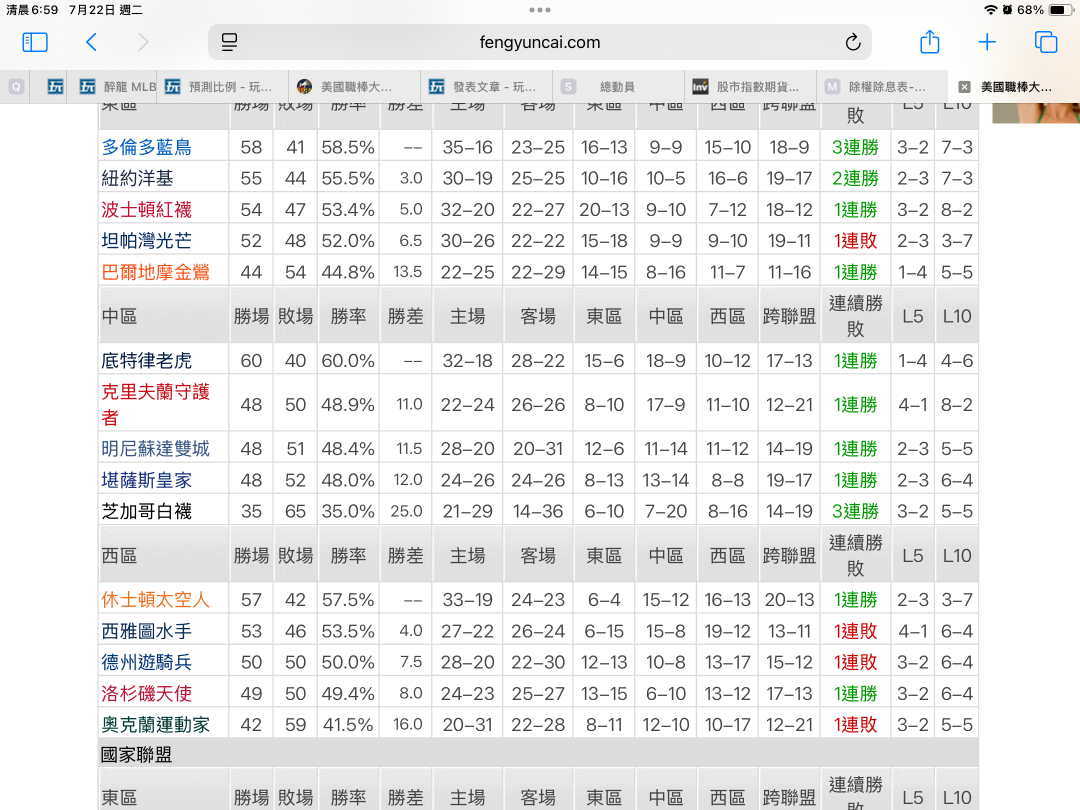1080x810 pixels.
Task: Show the tab overview icon
Action: 1046,42
